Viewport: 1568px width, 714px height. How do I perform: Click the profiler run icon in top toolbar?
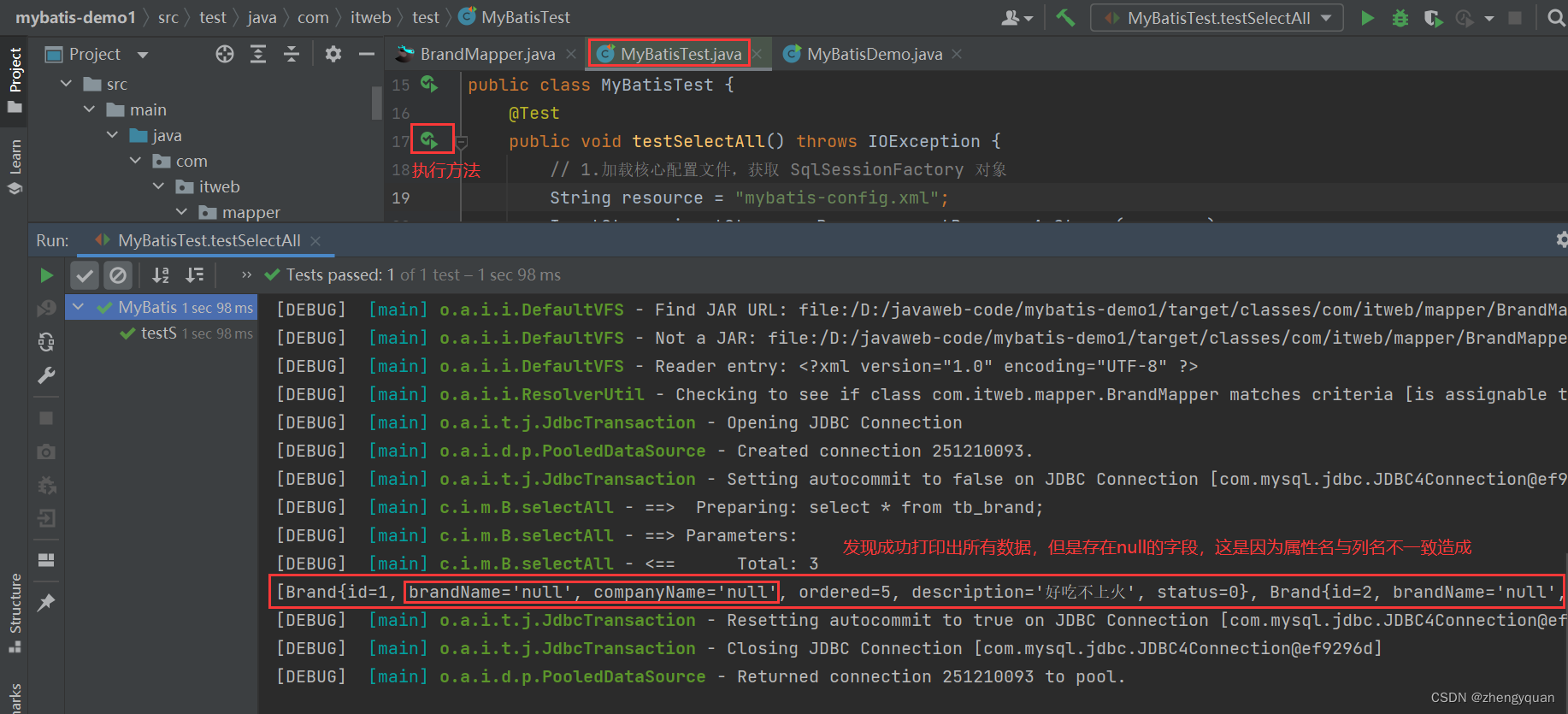1465,18
